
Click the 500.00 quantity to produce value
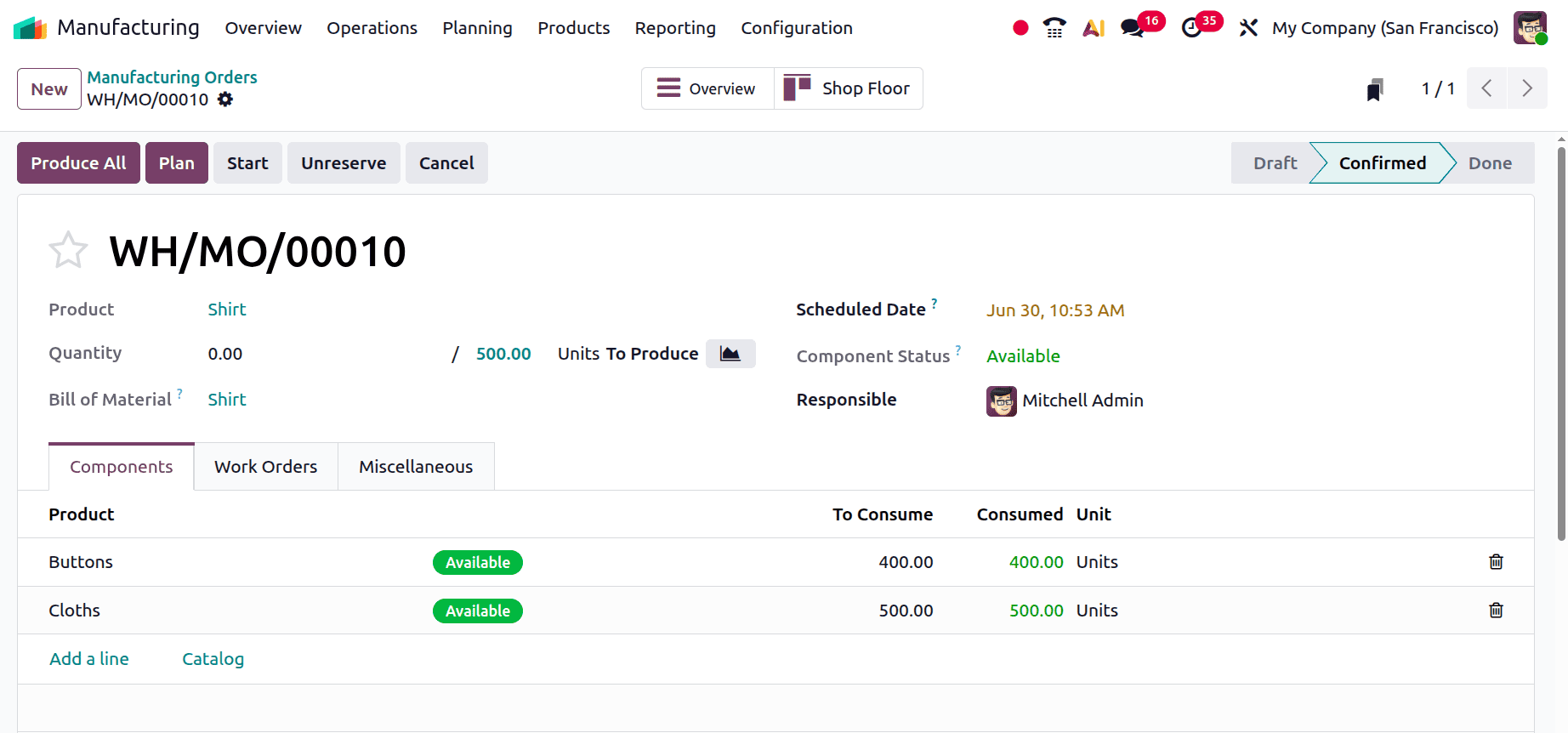point(503,354)
